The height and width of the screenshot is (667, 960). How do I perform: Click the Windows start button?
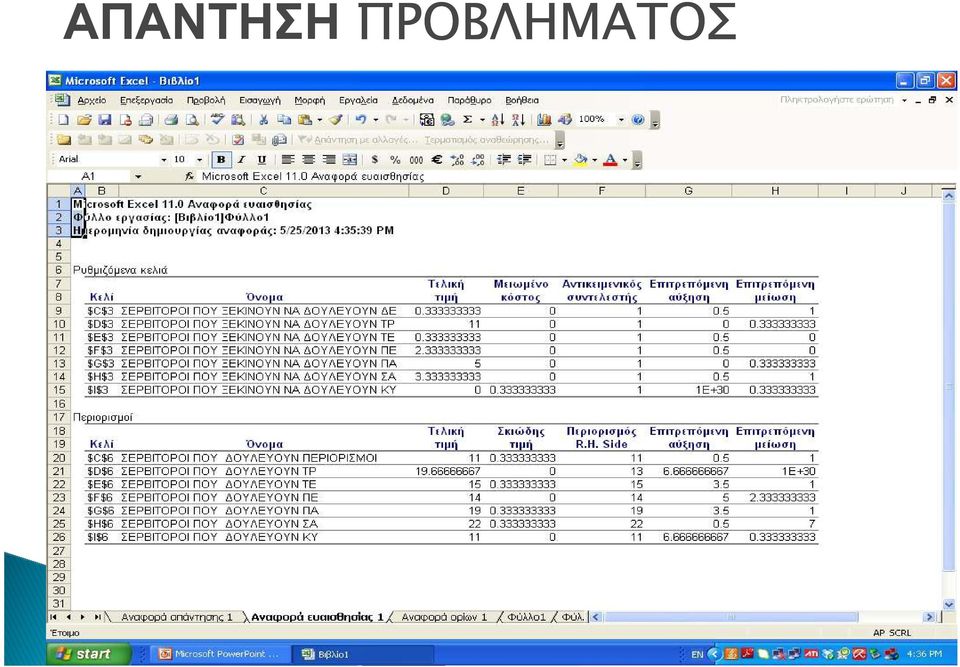pos(89,654)
